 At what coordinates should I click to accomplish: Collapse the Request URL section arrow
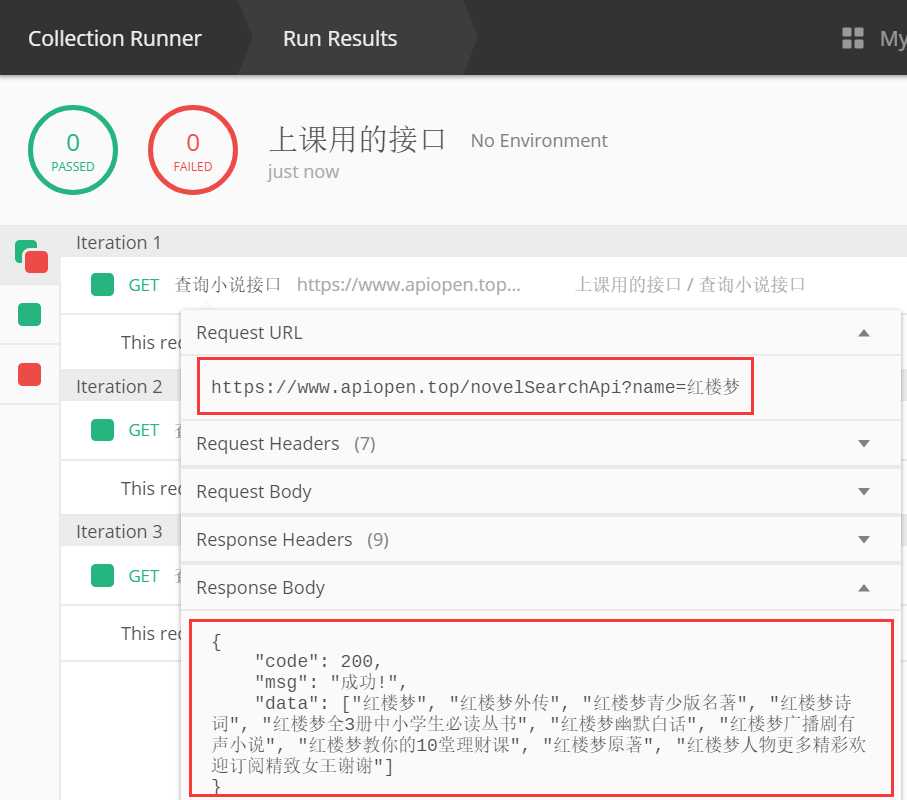coord(864,333)
